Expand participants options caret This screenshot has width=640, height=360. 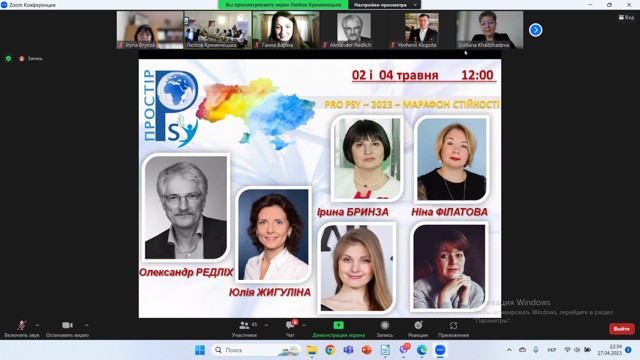pyautogui.click(x=267, y=325)
